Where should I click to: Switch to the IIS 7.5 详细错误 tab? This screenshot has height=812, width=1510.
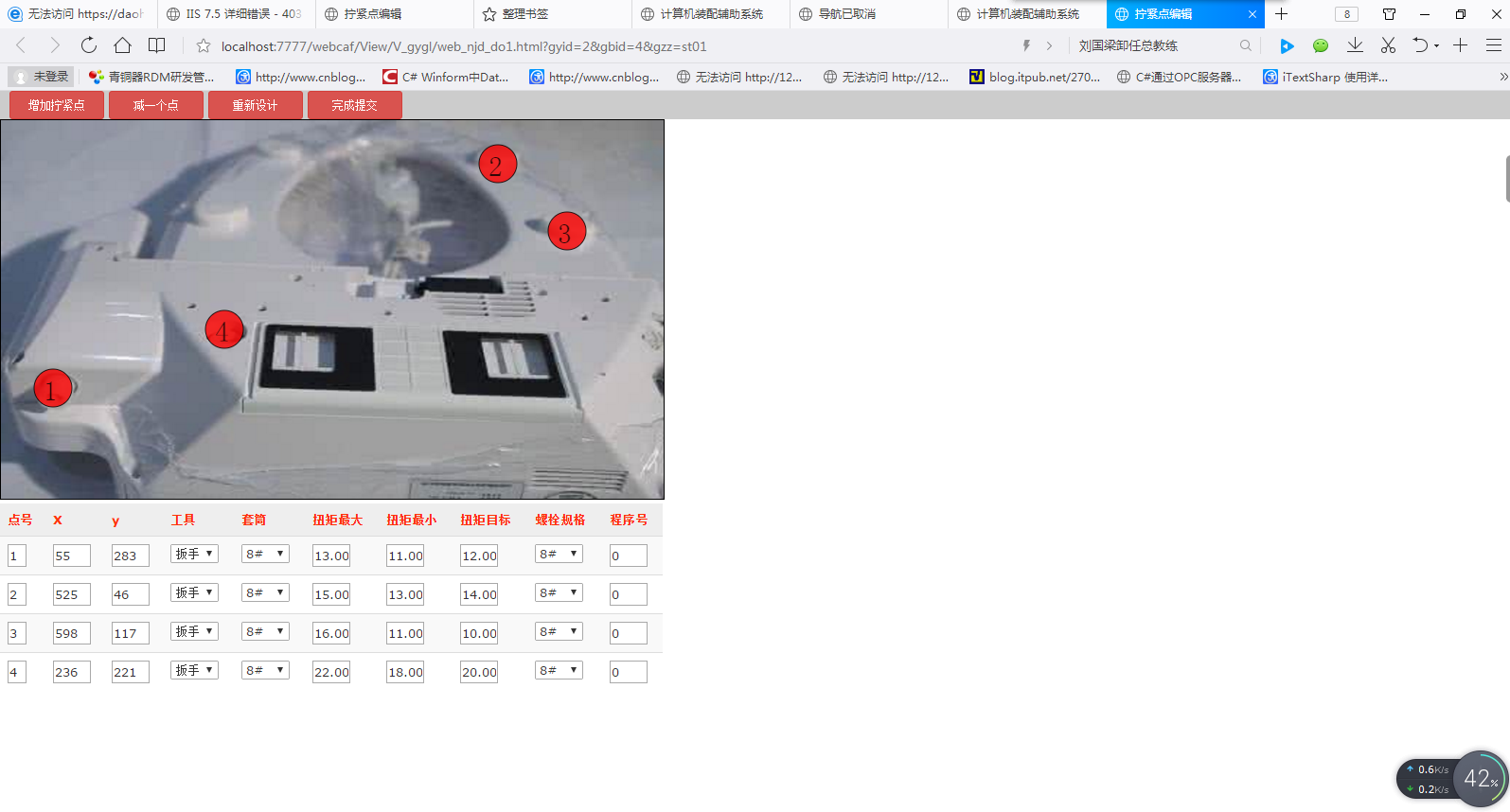235,14
